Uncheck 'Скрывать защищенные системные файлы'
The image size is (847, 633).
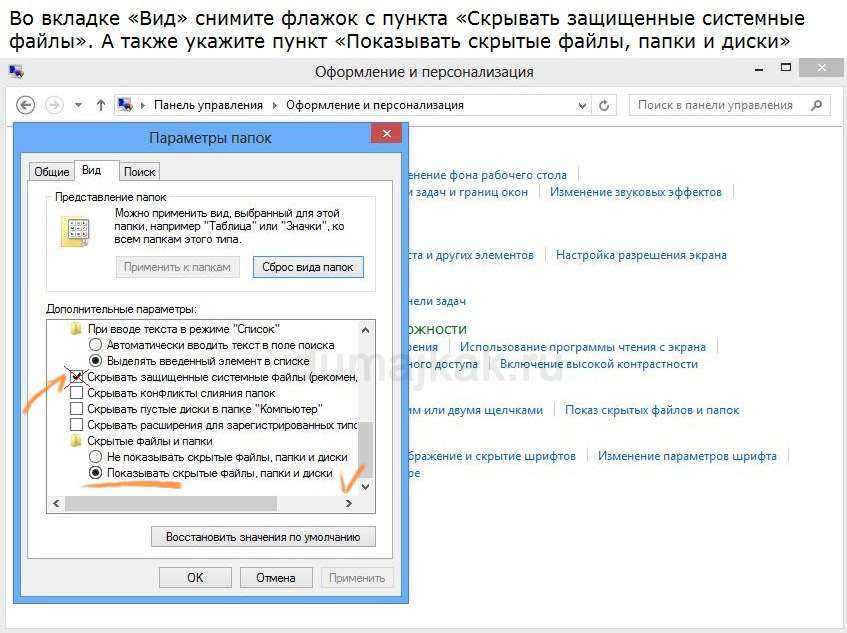[x=77, y=377]
